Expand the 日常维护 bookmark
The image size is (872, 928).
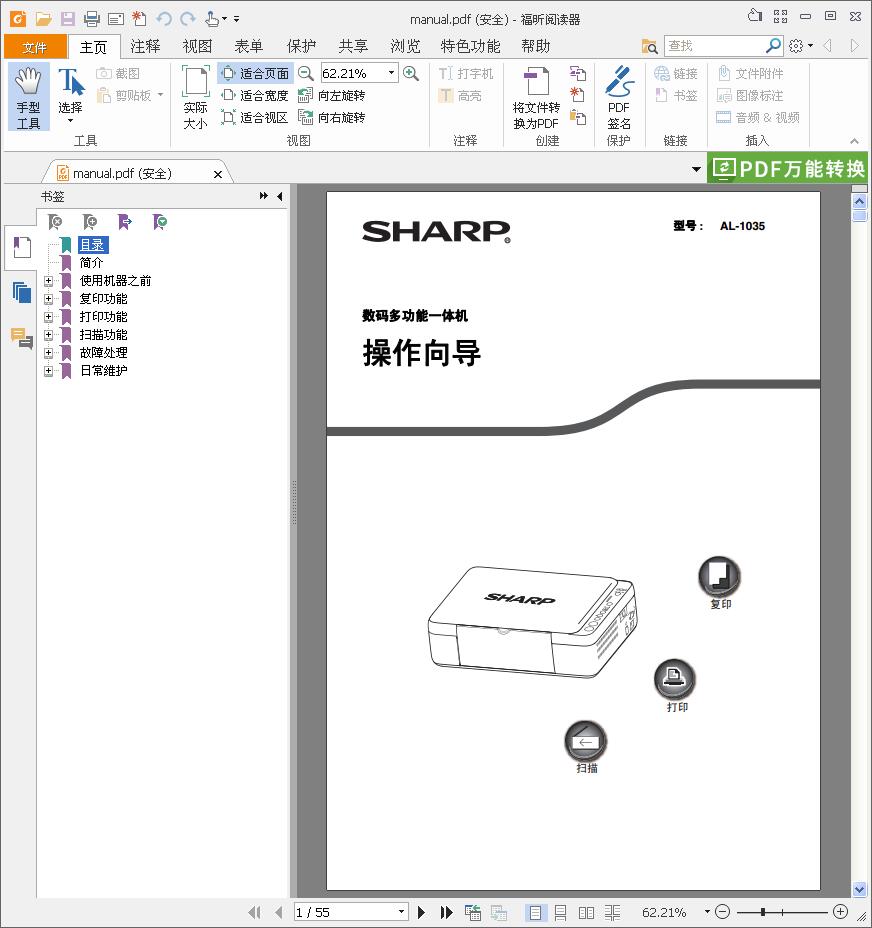click(49, 371)
